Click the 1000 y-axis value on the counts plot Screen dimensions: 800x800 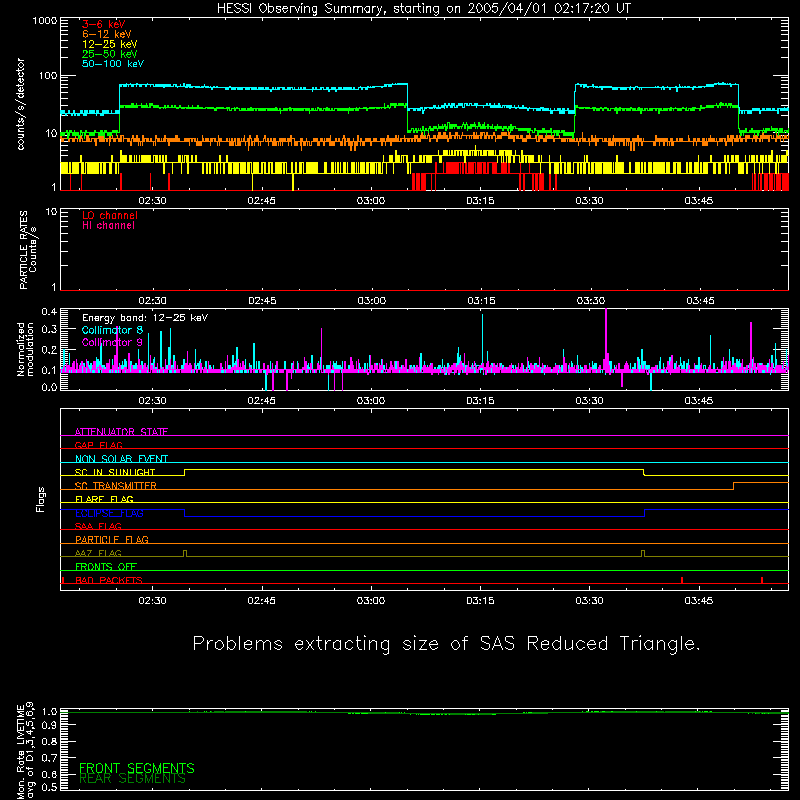(45, 21)
